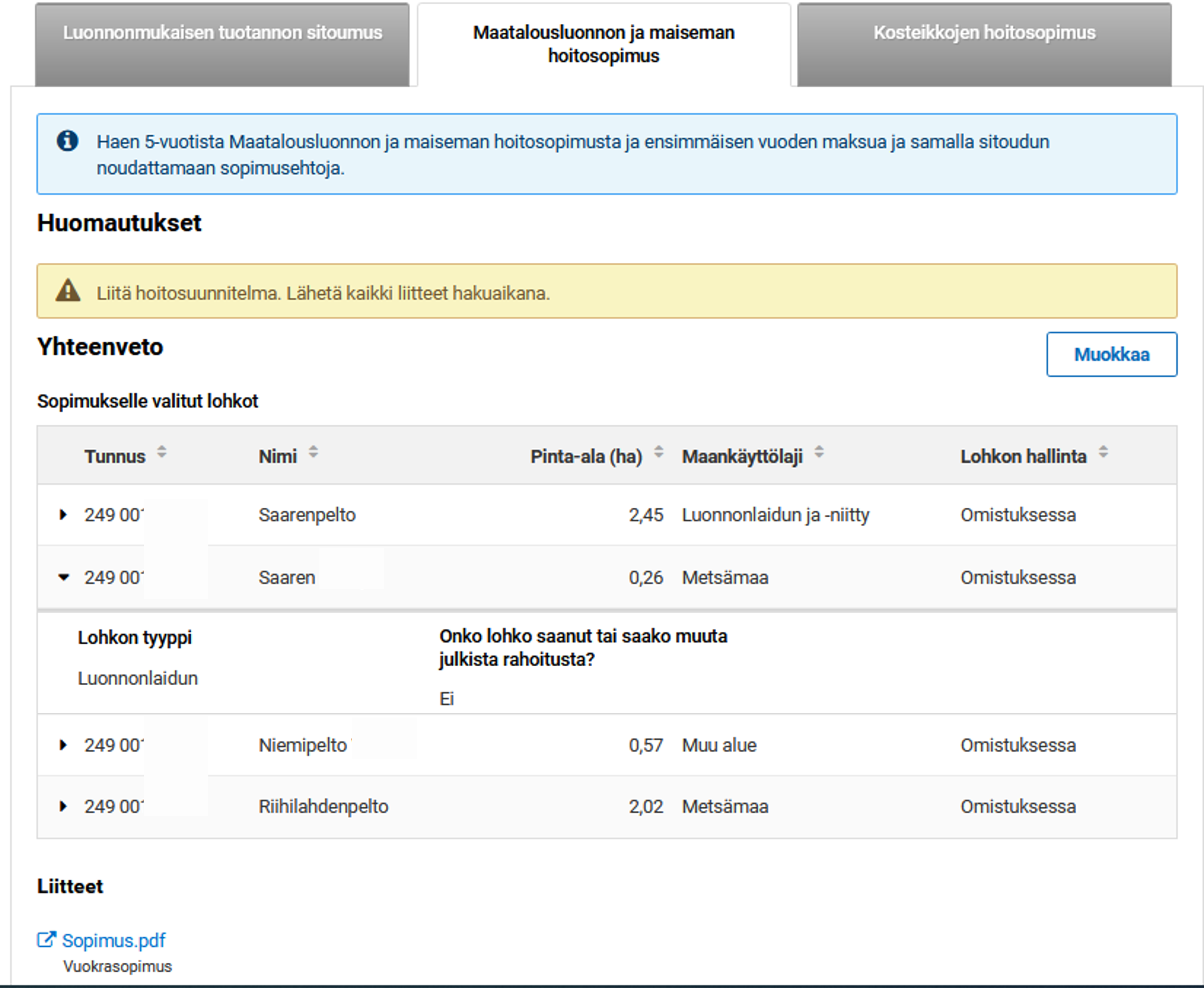
Task: Expand the Riihilahdenpelto row
Action: [63, 806]
